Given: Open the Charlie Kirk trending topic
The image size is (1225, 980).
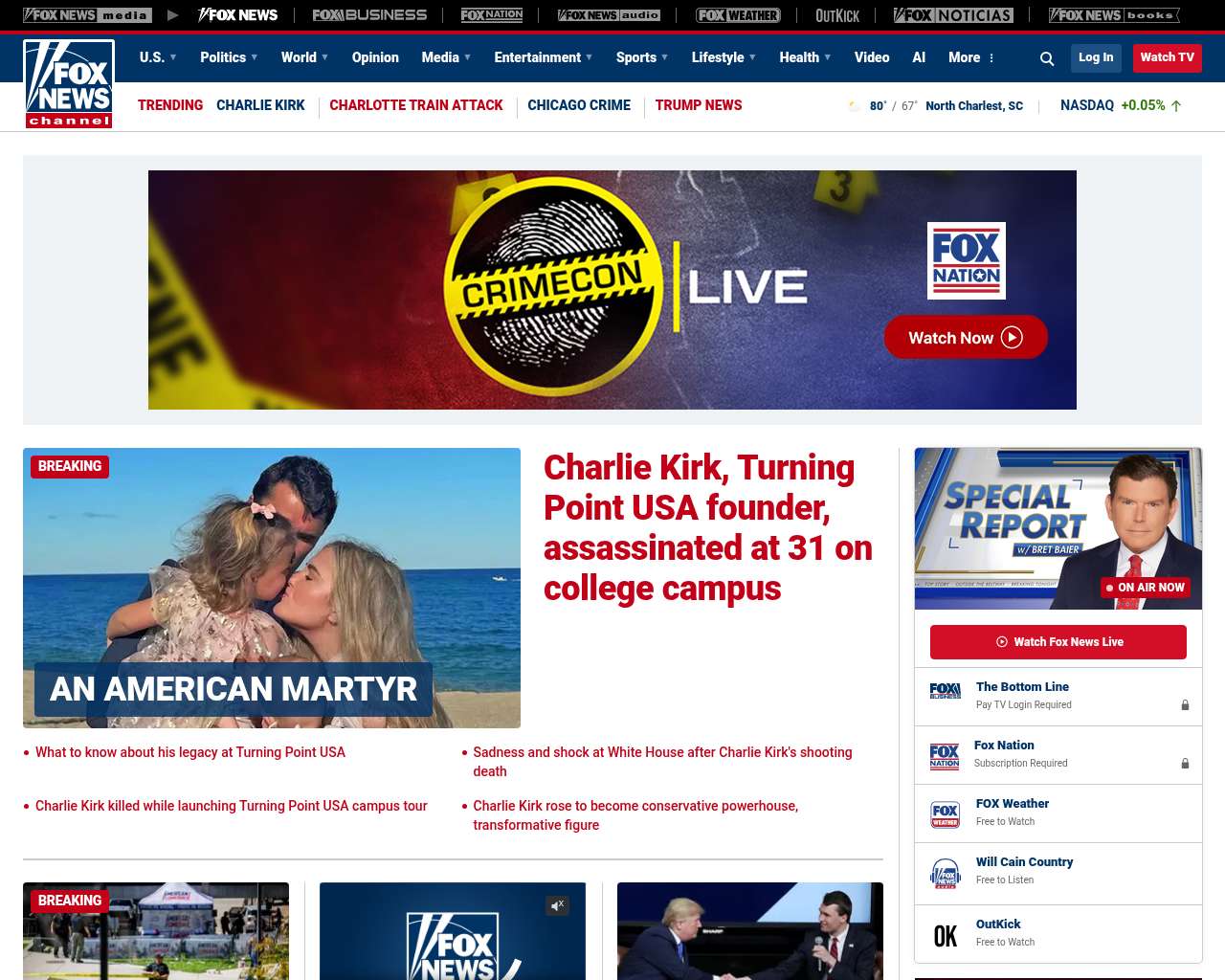Looking at the screenshot, I should [x=260, y=105].
